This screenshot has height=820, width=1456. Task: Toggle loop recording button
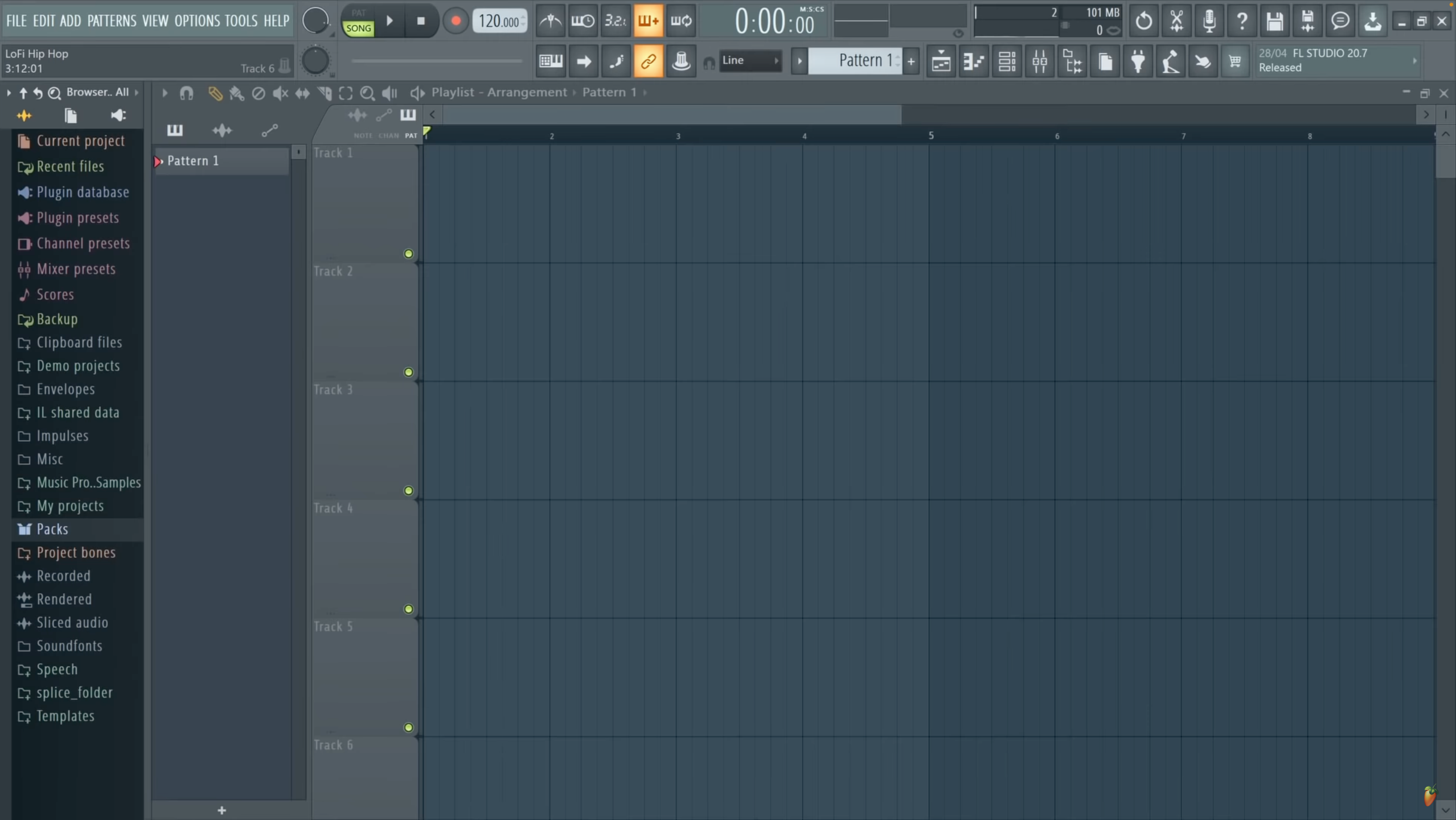click(x=681, y=21)
